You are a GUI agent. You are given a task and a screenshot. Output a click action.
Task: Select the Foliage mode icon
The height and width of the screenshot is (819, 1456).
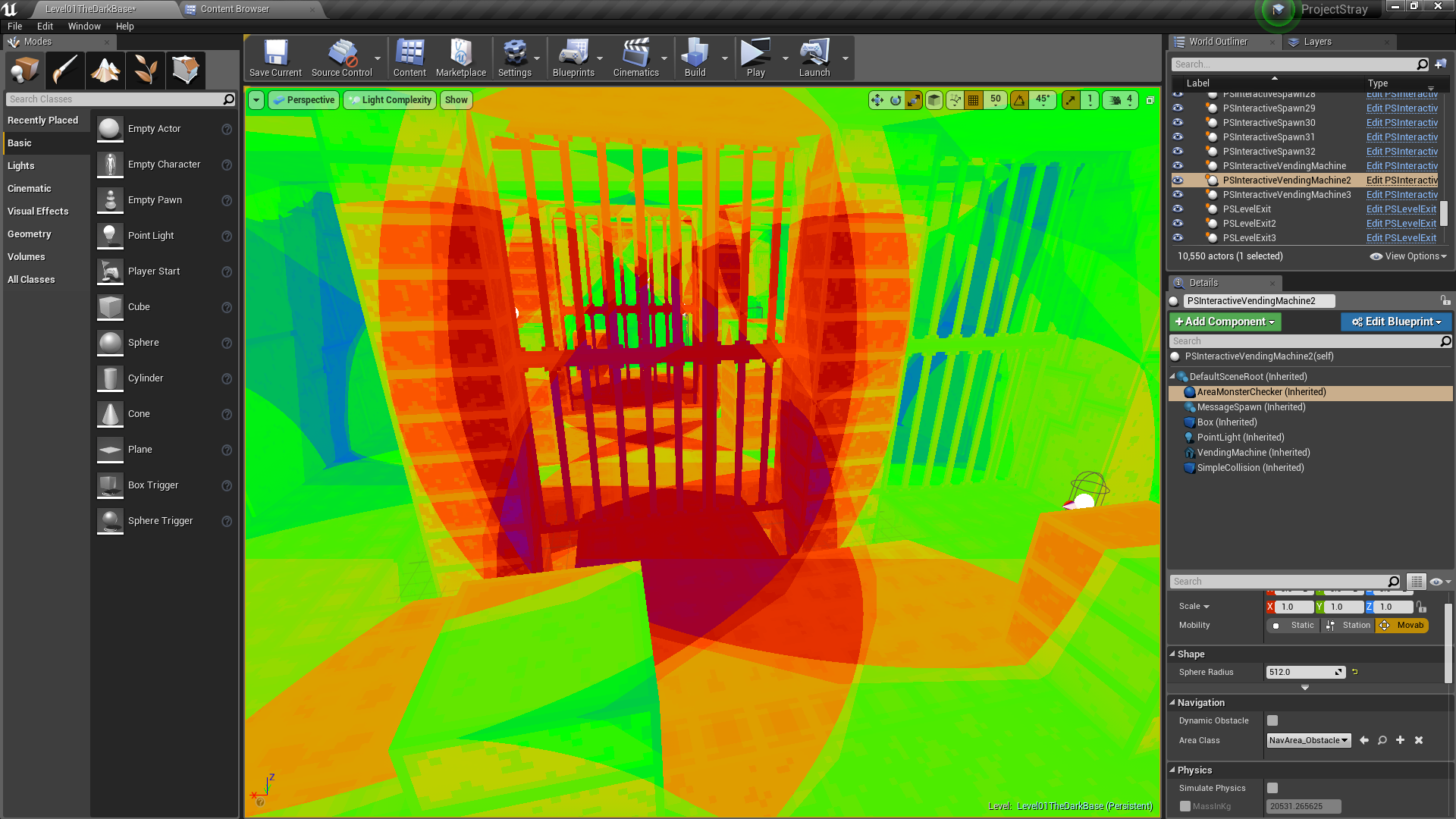click(146, 71)
